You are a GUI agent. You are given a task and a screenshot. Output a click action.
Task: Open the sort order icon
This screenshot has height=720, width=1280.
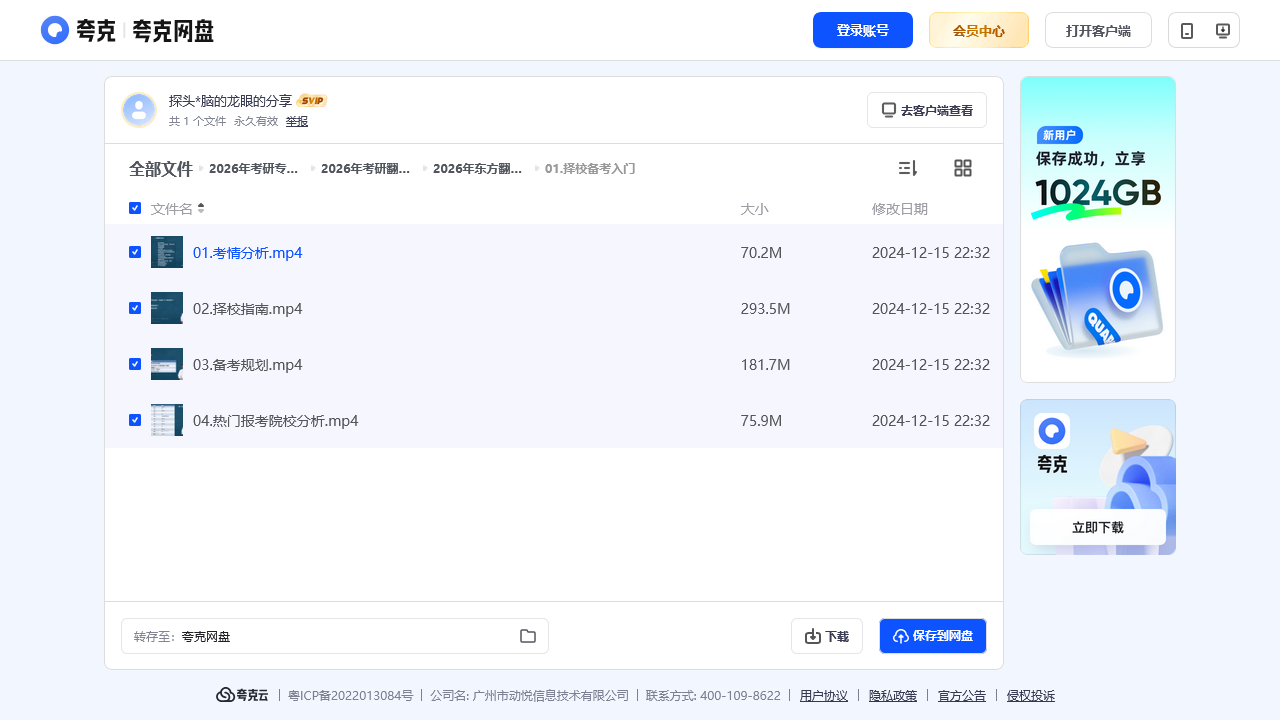pos(908,168)
